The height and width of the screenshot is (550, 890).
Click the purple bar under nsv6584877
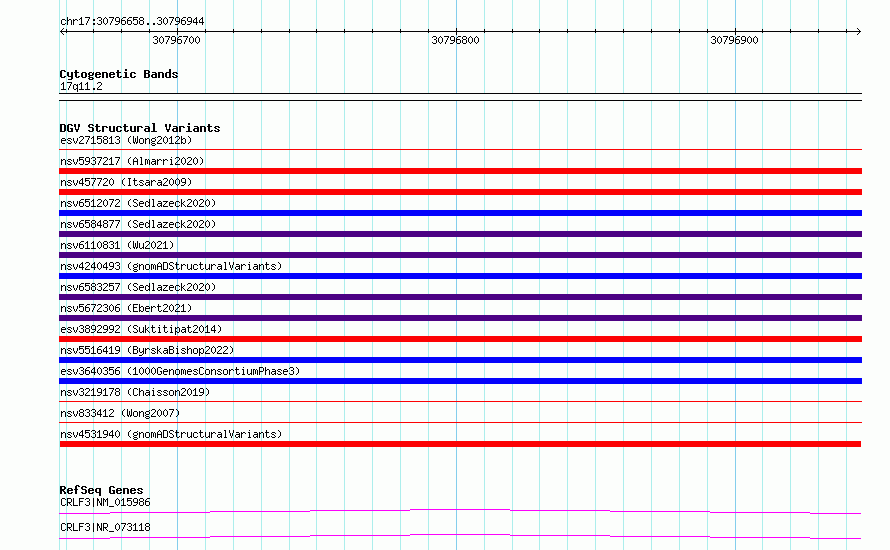460,234
